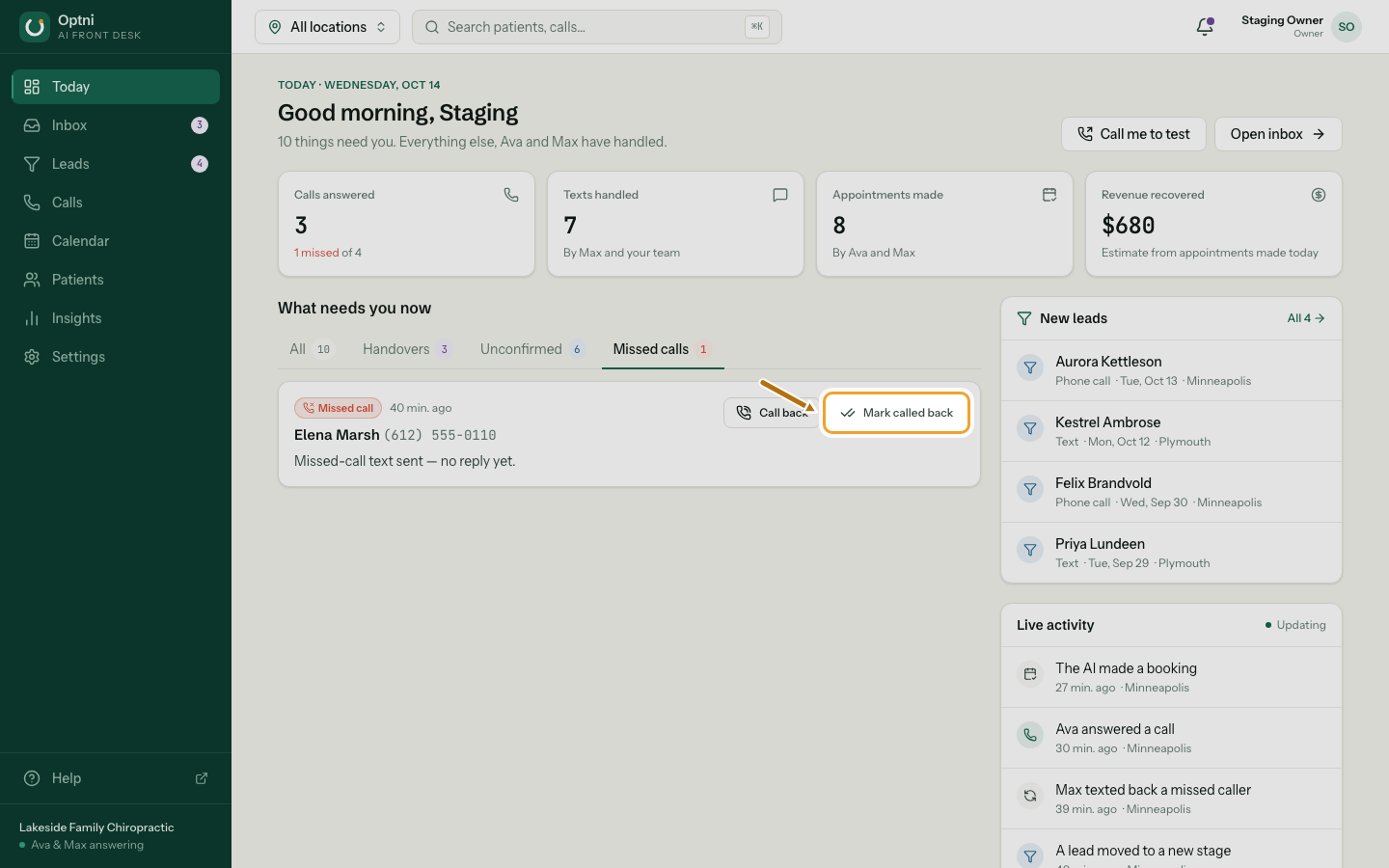Viewport: 1389px width, 868px height.
Task: Open Help in the sidebar footer
Action: pos(116,778)
